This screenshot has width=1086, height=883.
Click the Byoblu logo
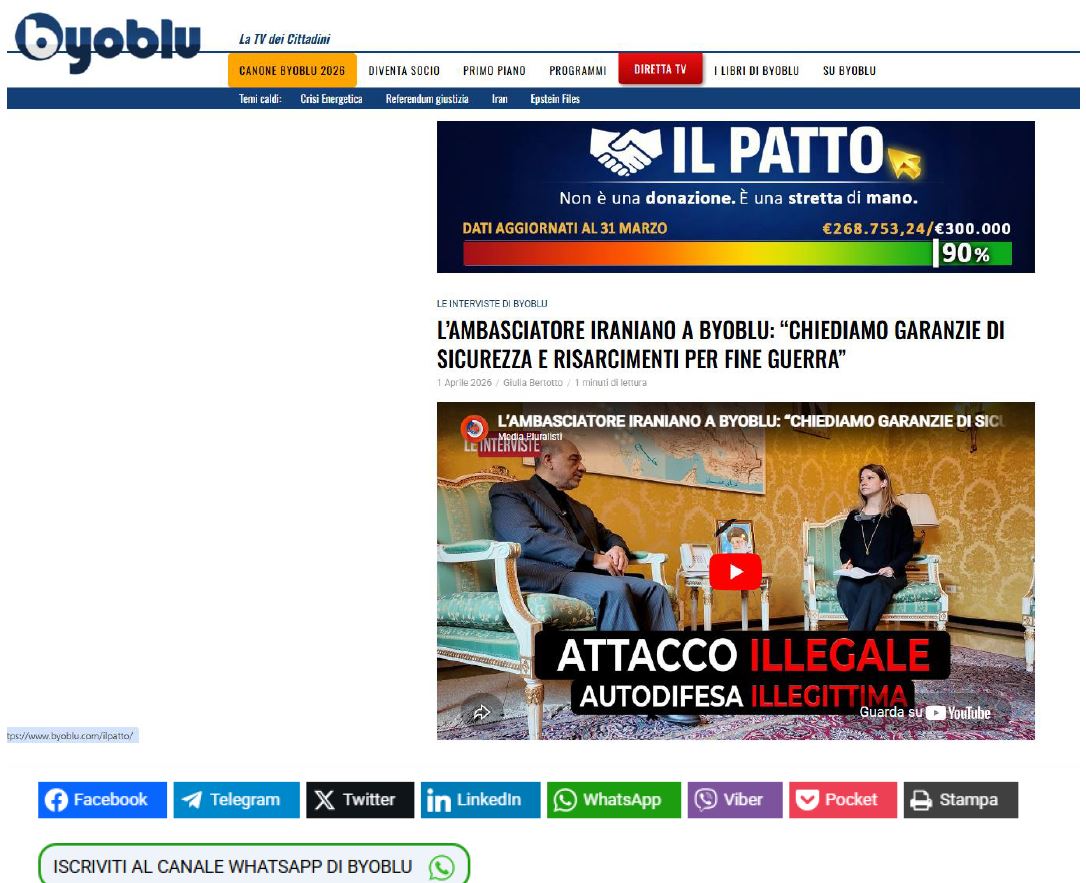pyautogui.click(x=107, y=43)
